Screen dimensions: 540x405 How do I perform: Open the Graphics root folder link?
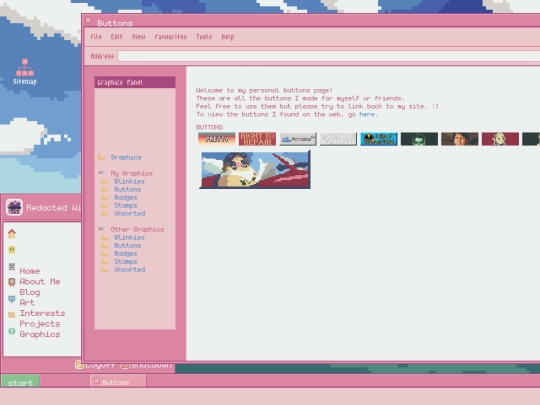click(x=126, y=157)
